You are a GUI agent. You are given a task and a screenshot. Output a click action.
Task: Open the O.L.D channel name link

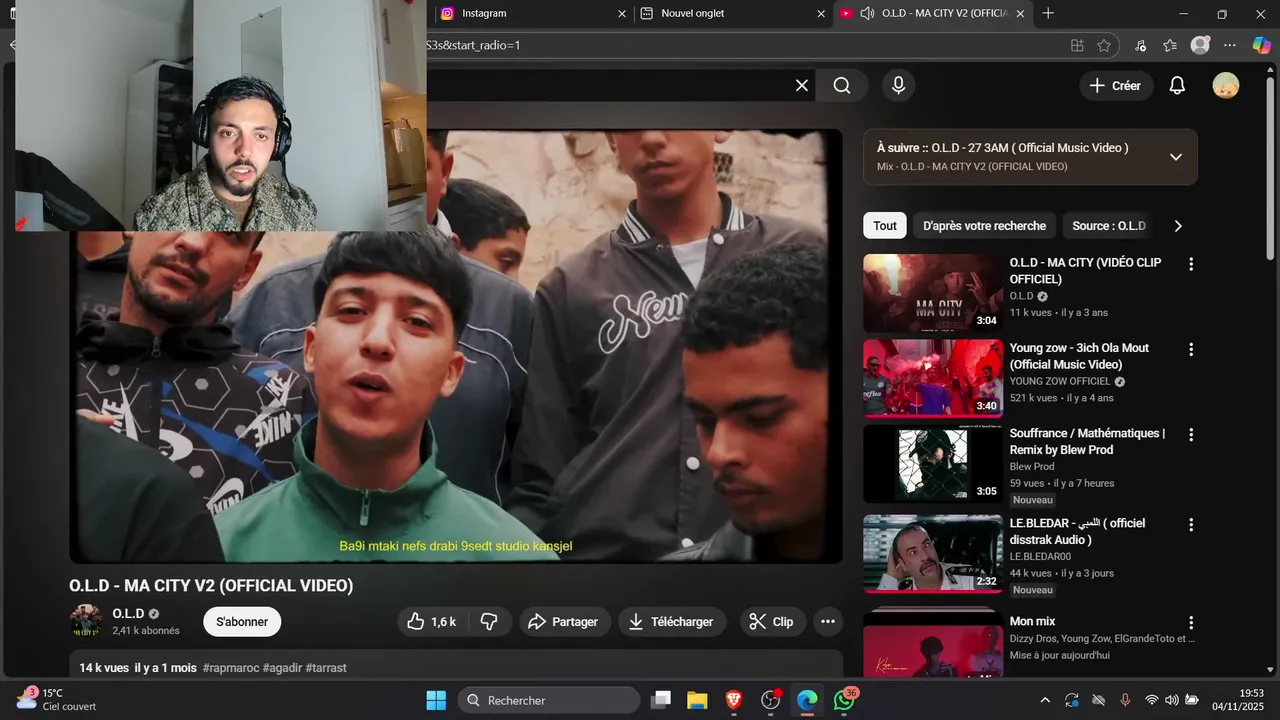pos(128,613)
